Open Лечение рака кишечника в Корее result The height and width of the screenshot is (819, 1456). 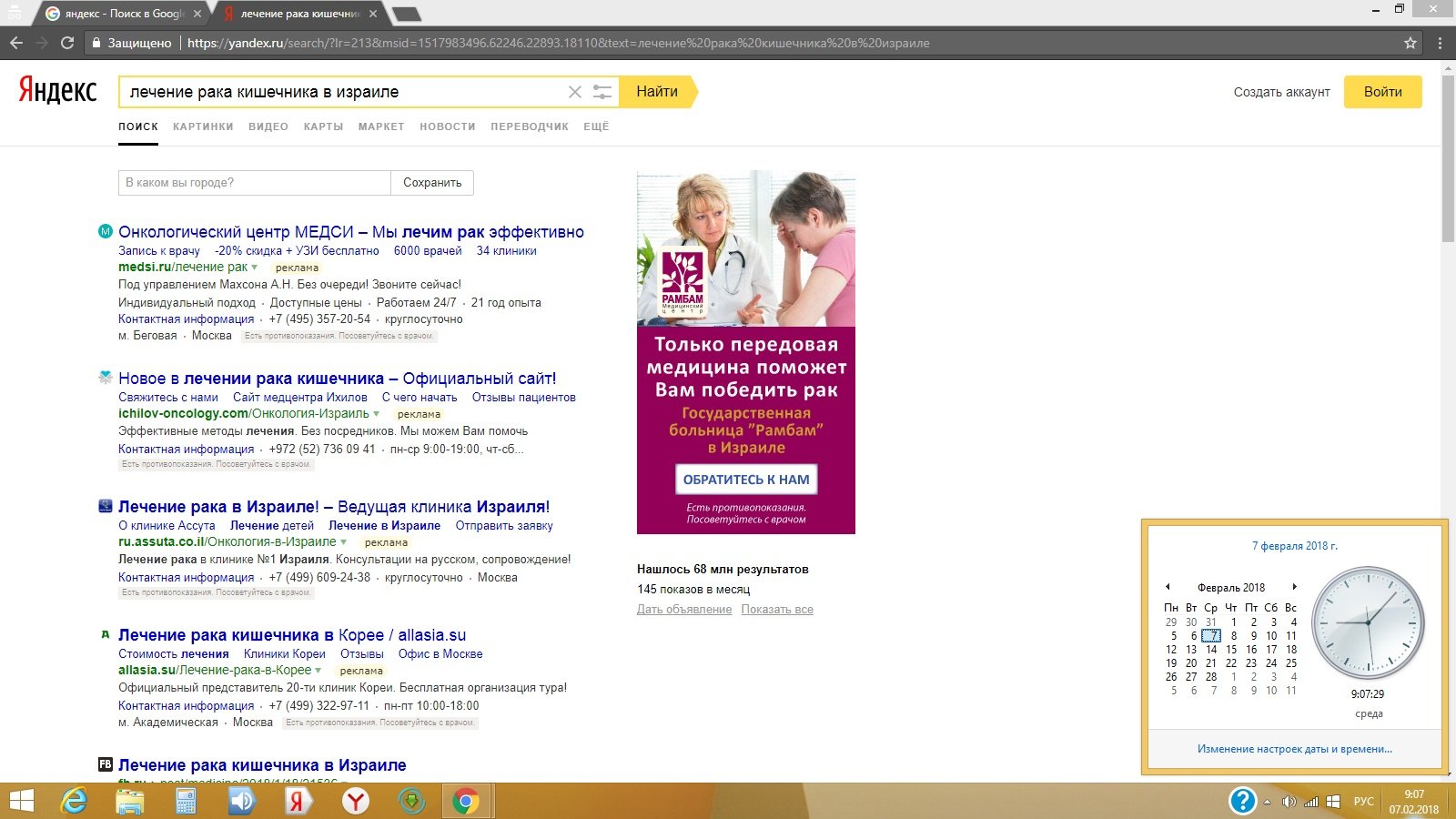(x=292, y=635)
